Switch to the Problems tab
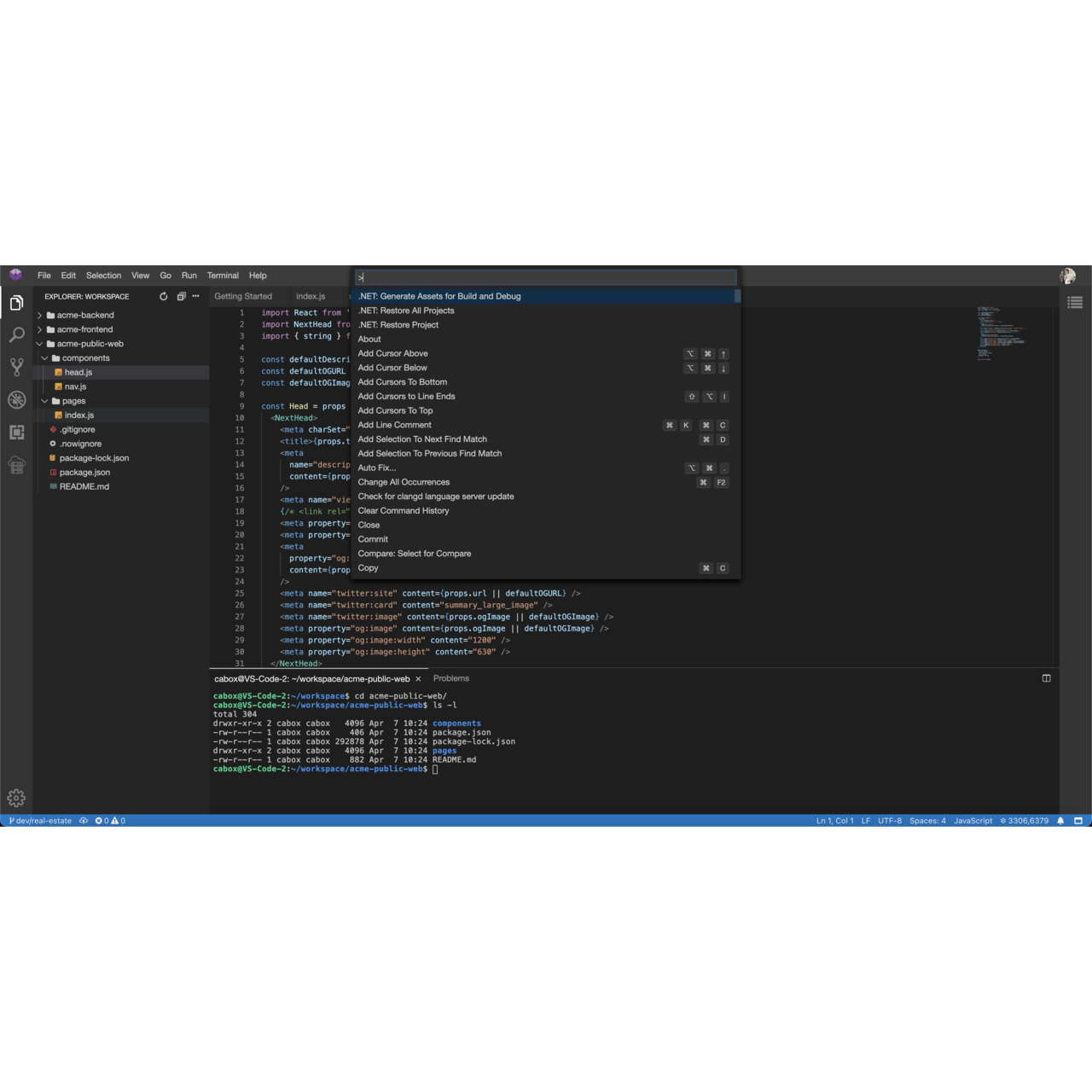Viewport: 1092px width, 1092px height. (450, 678)
